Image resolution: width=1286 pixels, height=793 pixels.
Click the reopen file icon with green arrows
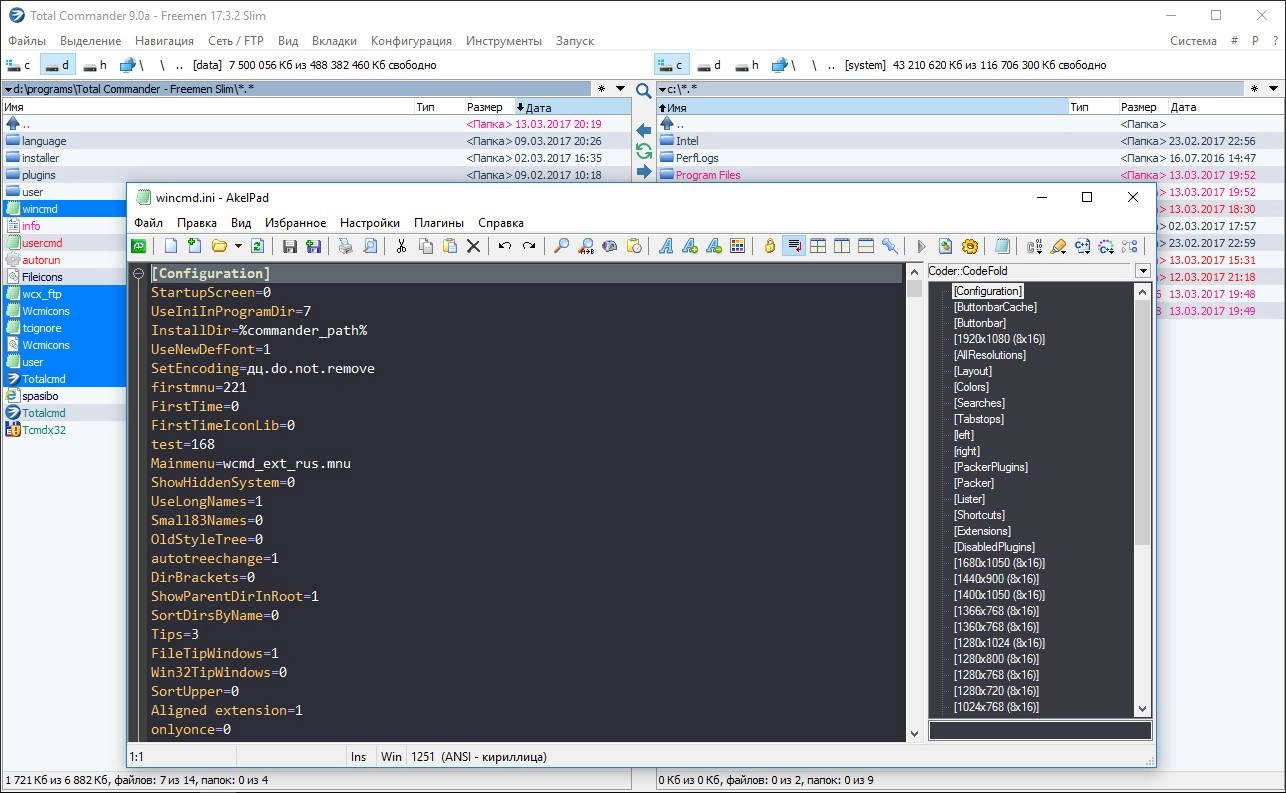(x=257, y=246)
